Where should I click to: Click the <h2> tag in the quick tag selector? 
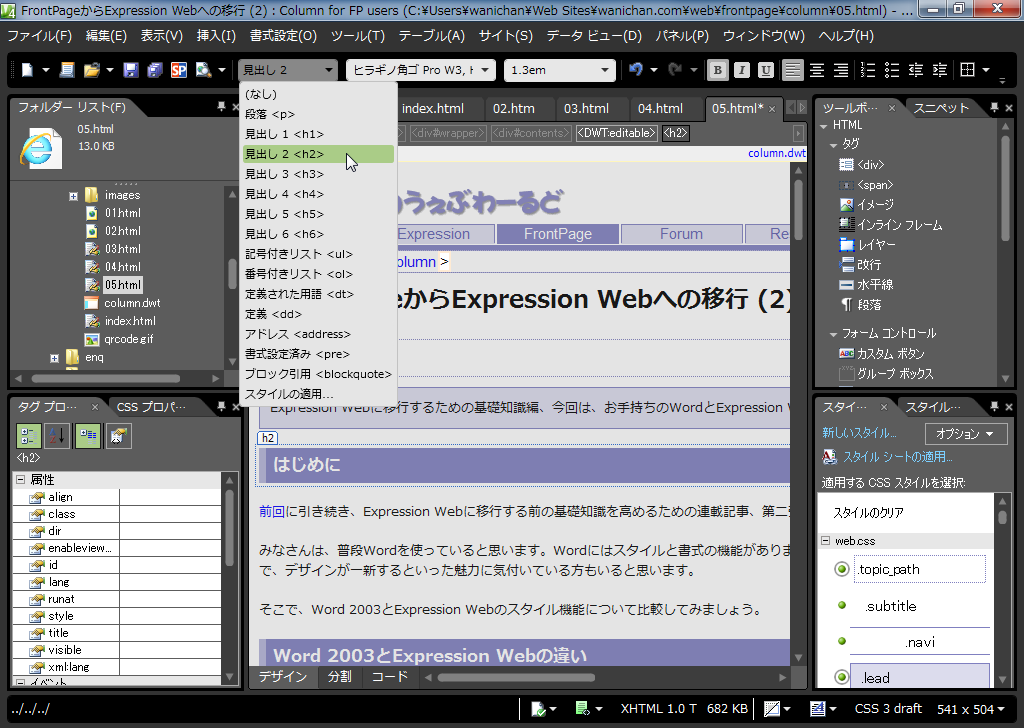(675, 133)
